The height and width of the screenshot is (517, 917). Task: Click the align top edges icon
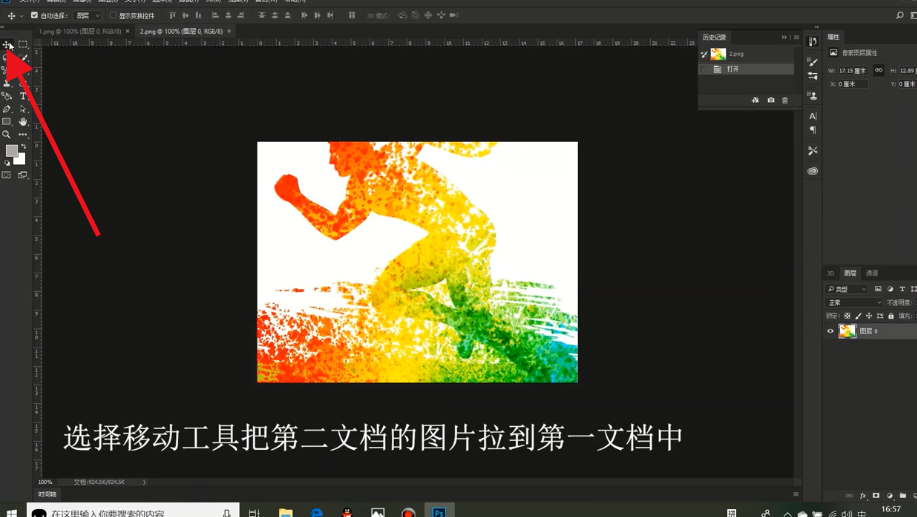[173, 15]
